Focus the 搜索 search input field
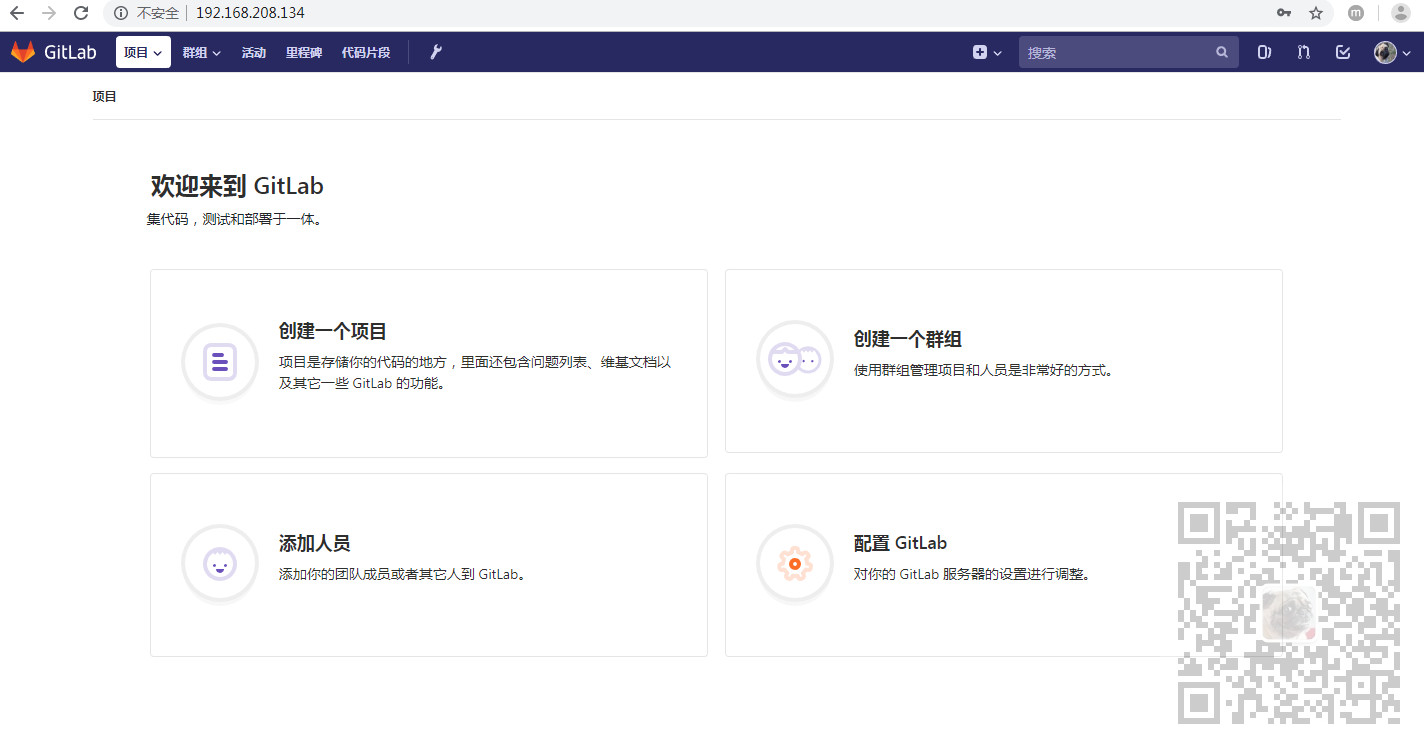 1129,52
